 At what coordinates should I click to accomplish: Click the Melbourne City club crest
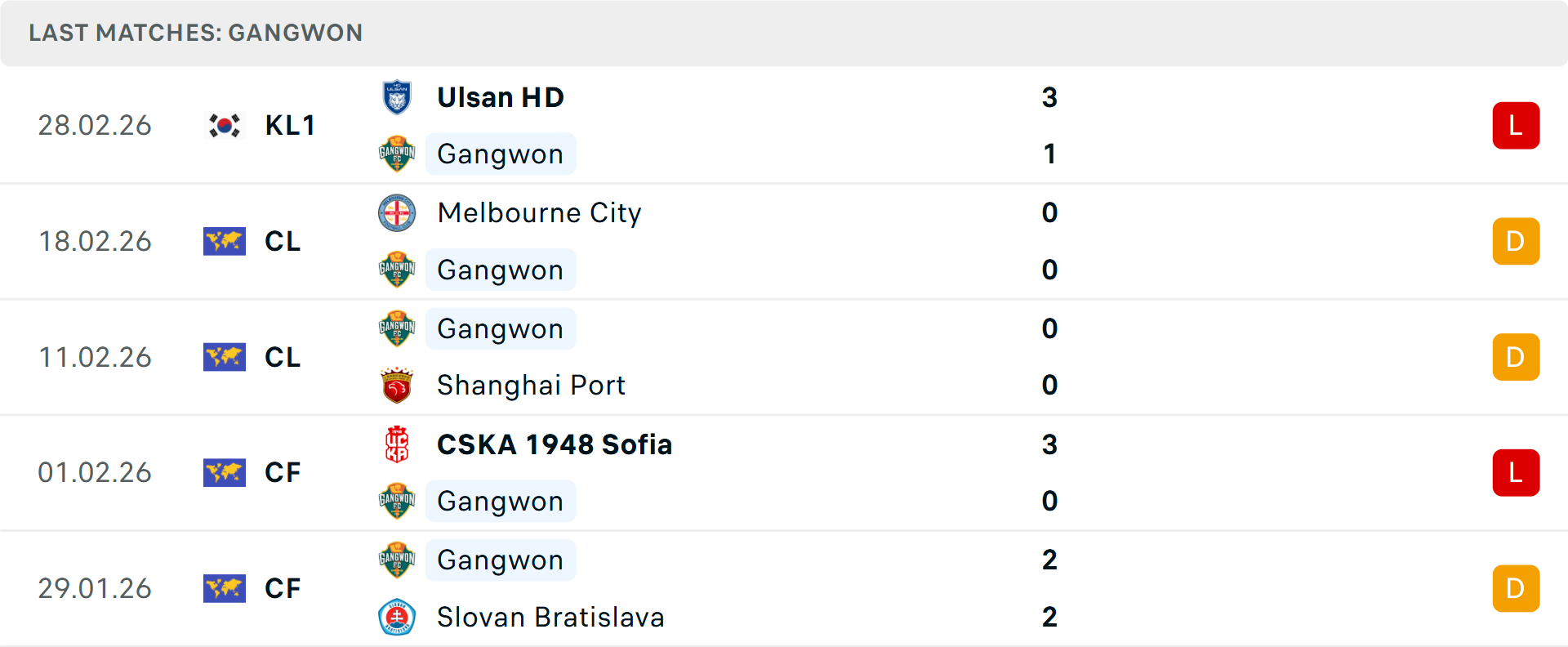397,213
